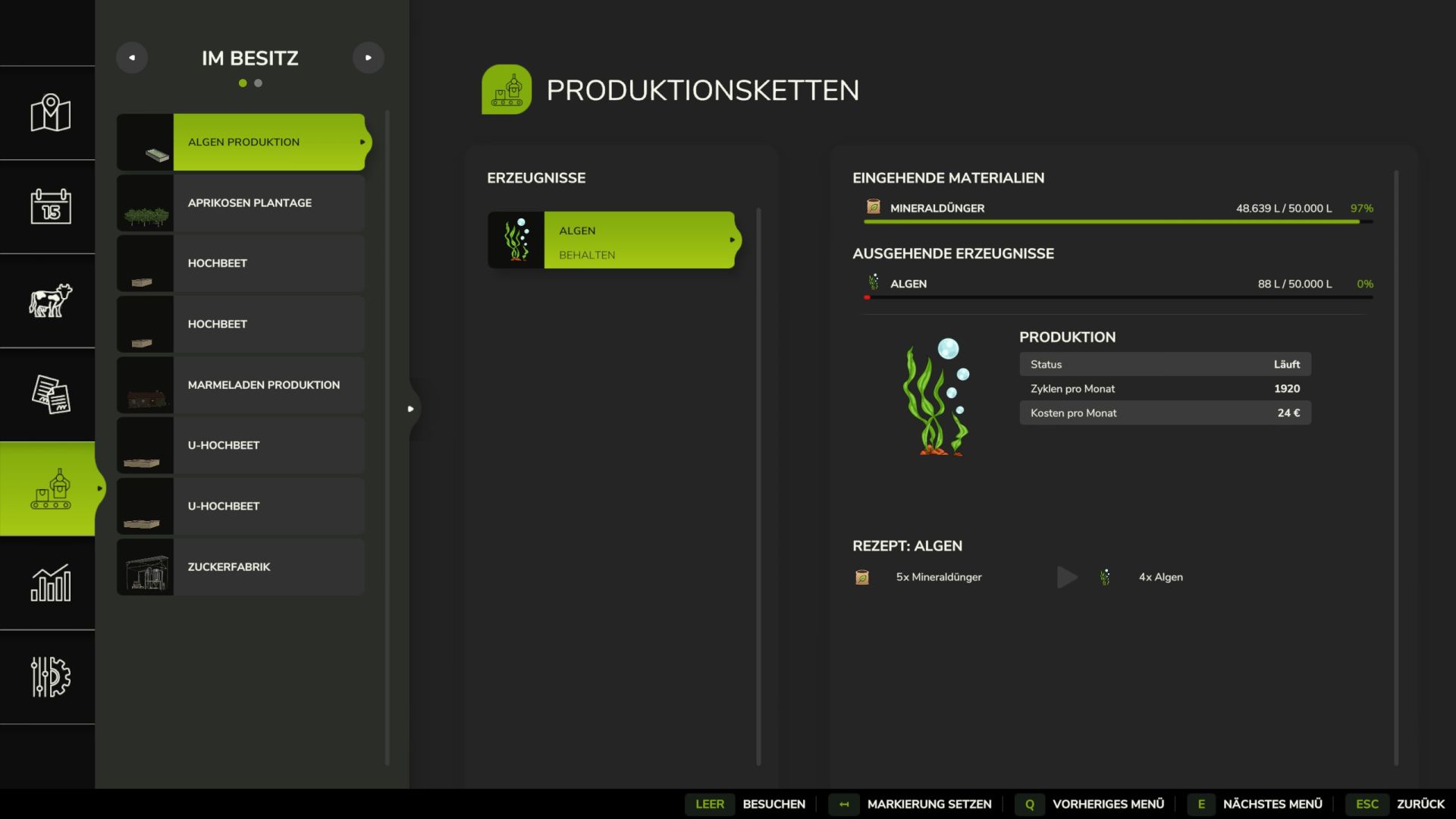Switch to next page of Im Besitz

coord(369,57)
